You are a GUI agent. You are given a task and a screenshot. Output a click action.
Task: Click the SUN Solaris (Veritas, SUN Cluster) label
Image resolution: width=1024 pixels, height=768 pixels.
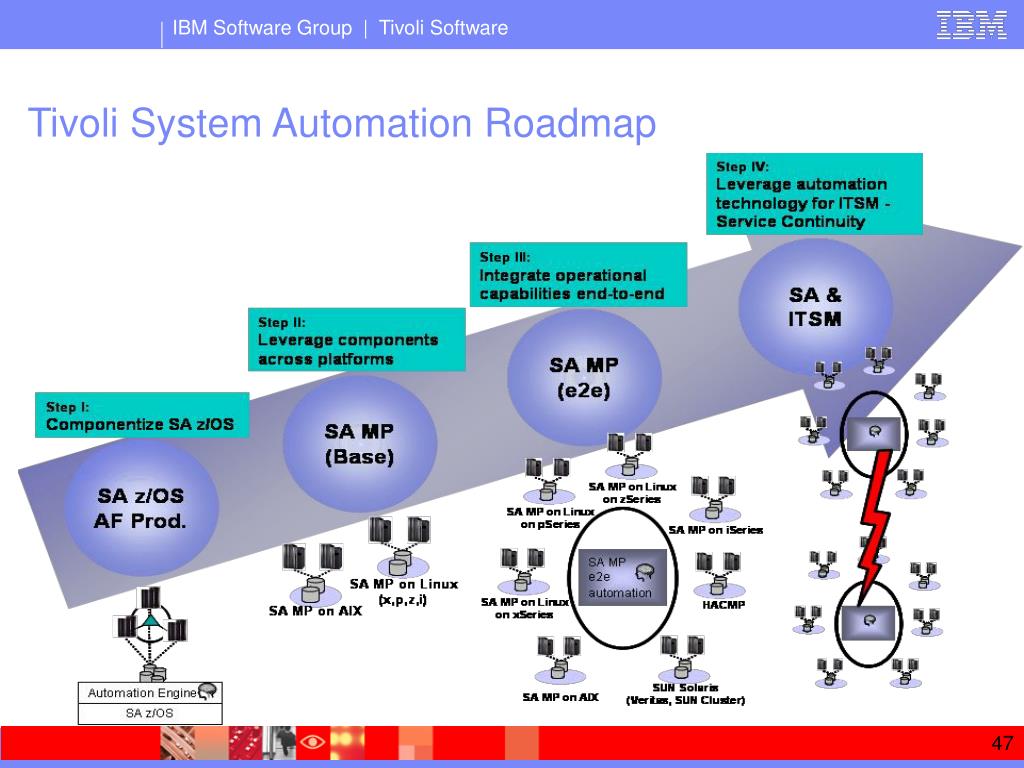click(x=685, y=694)
